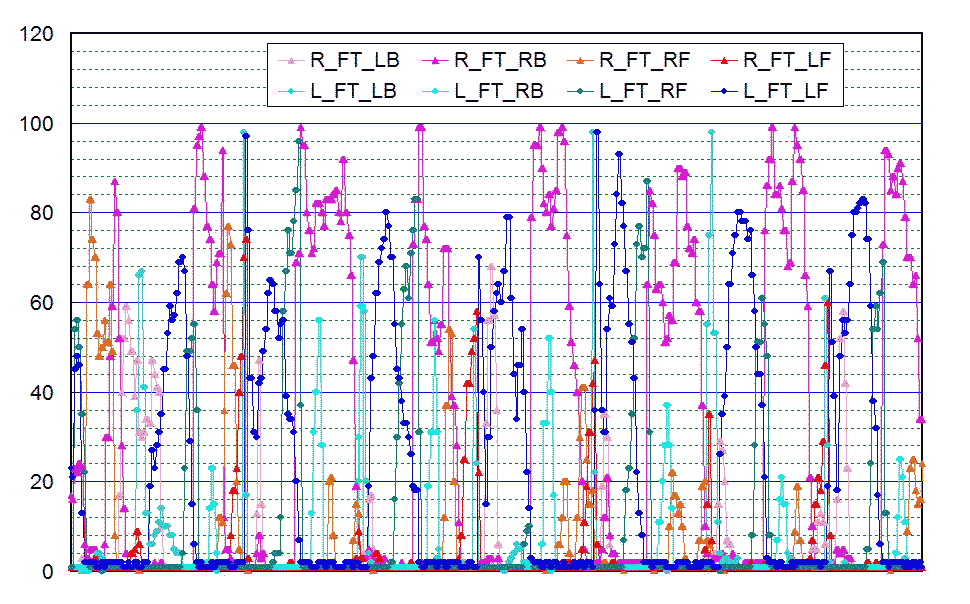Select the 0 label at the axis origin
This screenshot has width=970, height=604.
click(x=49, y=571)
